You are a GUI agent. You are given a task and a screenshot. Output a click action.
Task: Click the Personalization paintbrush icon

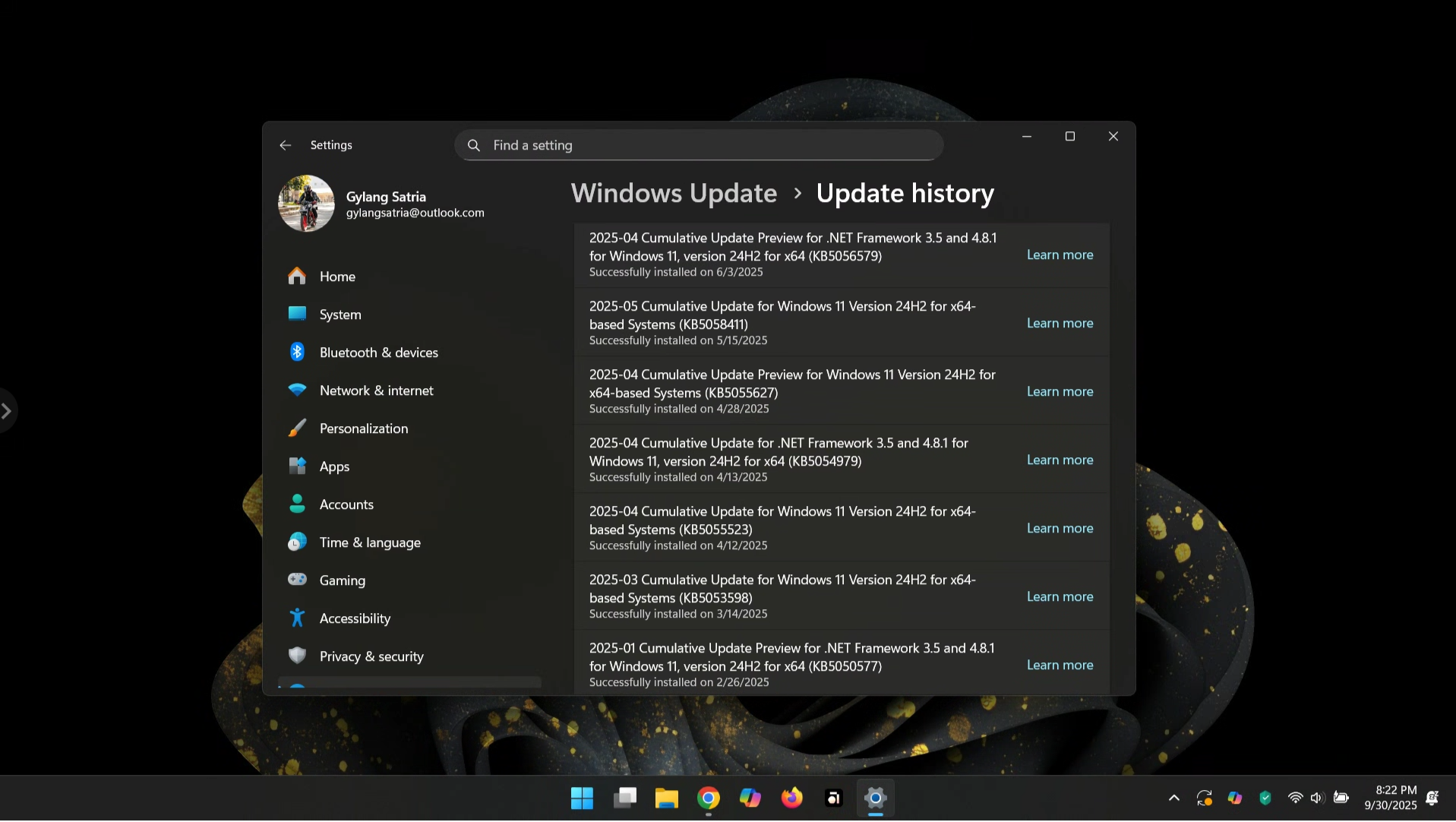[x=297, y=428]
